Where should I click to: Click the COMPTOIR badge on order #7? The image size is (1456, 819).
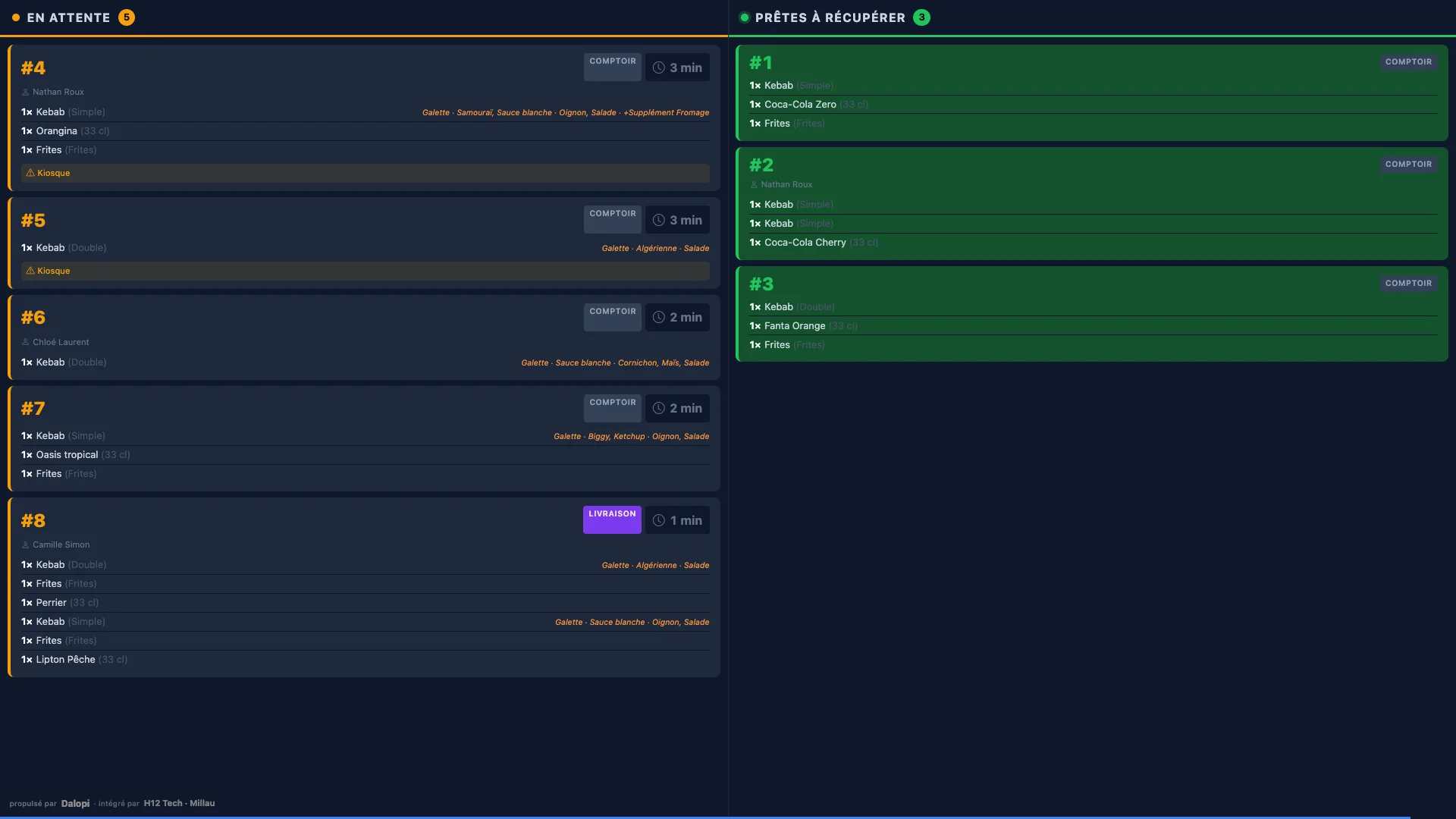tap(613, 408)
